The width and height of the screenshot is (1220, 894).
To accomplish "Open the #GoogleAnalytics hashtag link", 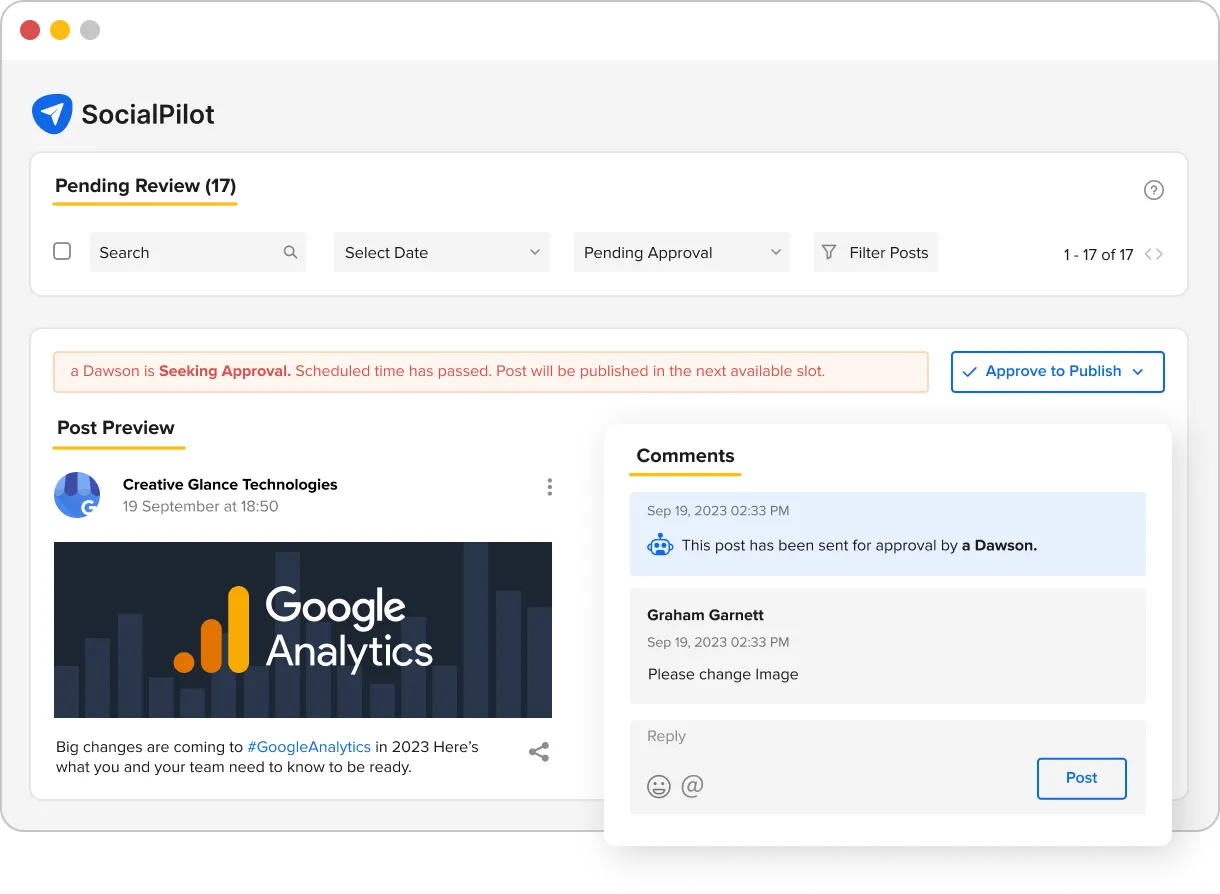I will pos(309,746).
